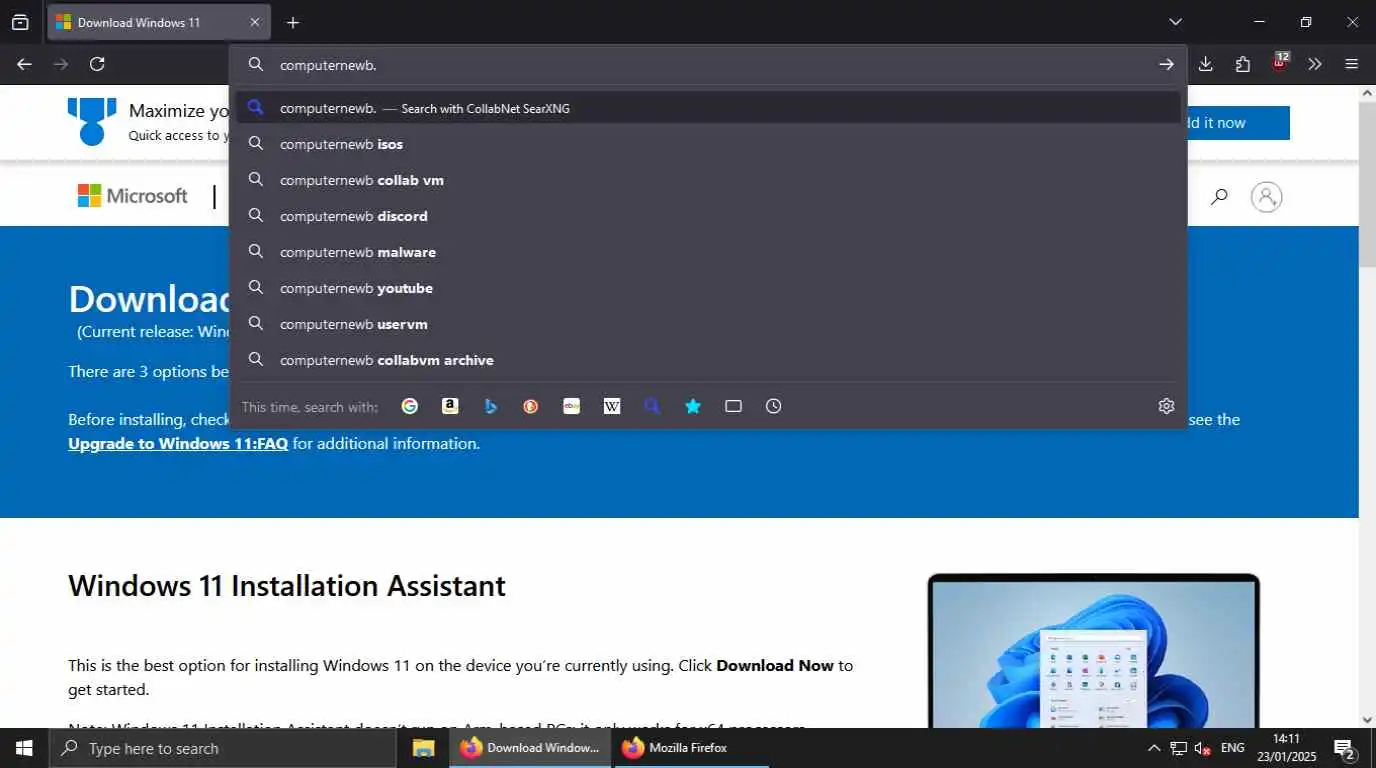Search in history via clock icon
This screenshot has width=1376, height=768.
coord(774,406)
